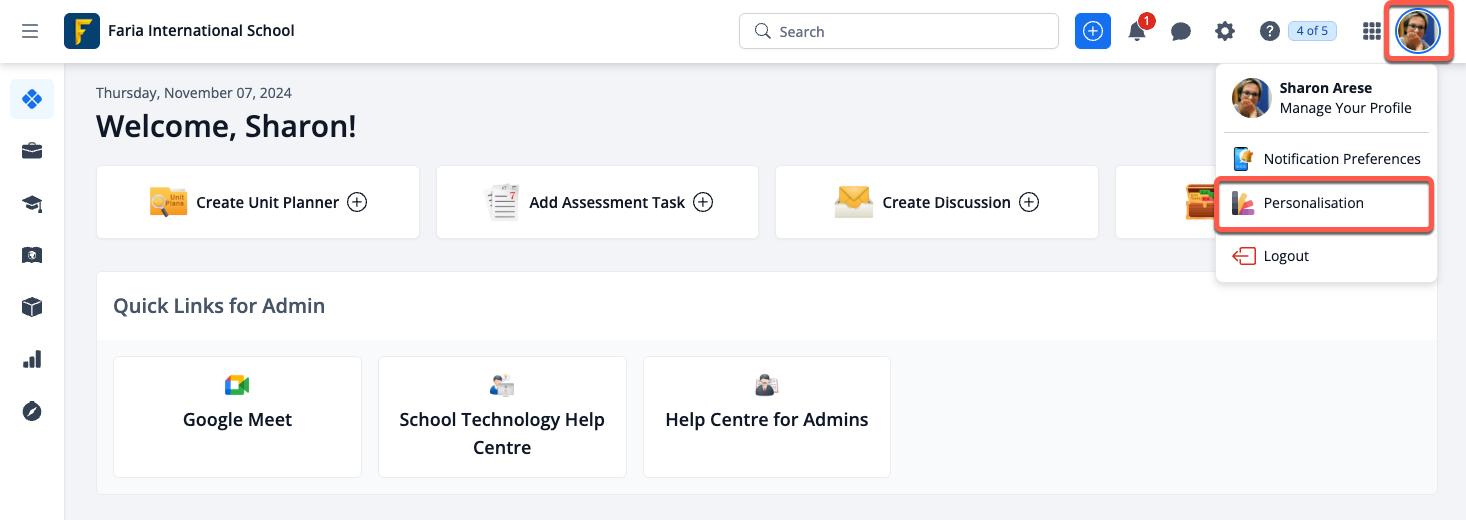This screenshot has width=1466, height=520.
Task: Open the apps grid launcher
Action: point(1372,31)
